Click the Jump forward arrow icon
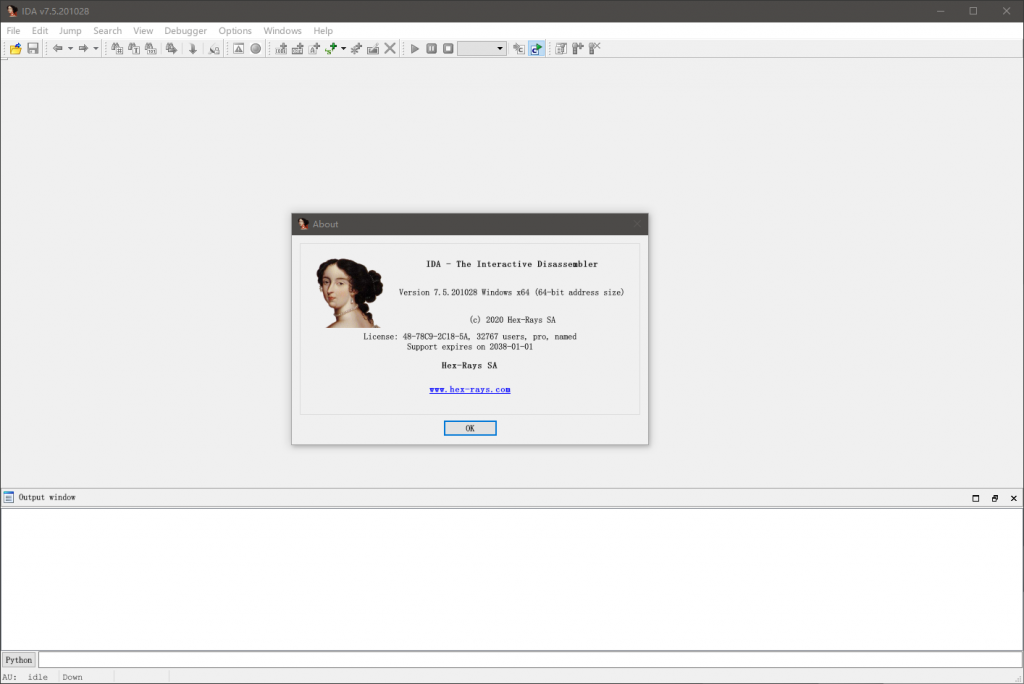The image size is (1024, 684). coord(83,48)
